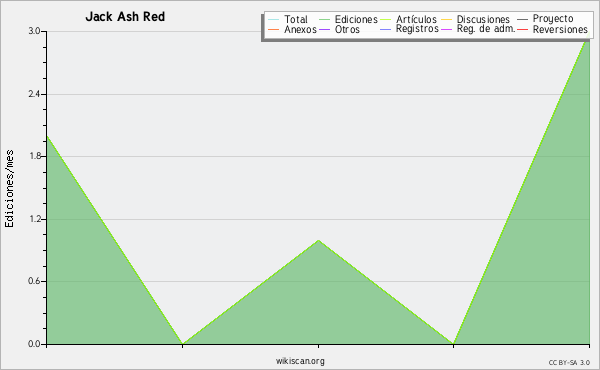Click the Otros purple legend line
The height and width of the screenshot is (370, 600).
pyautogui.click(x=324, y=29)
